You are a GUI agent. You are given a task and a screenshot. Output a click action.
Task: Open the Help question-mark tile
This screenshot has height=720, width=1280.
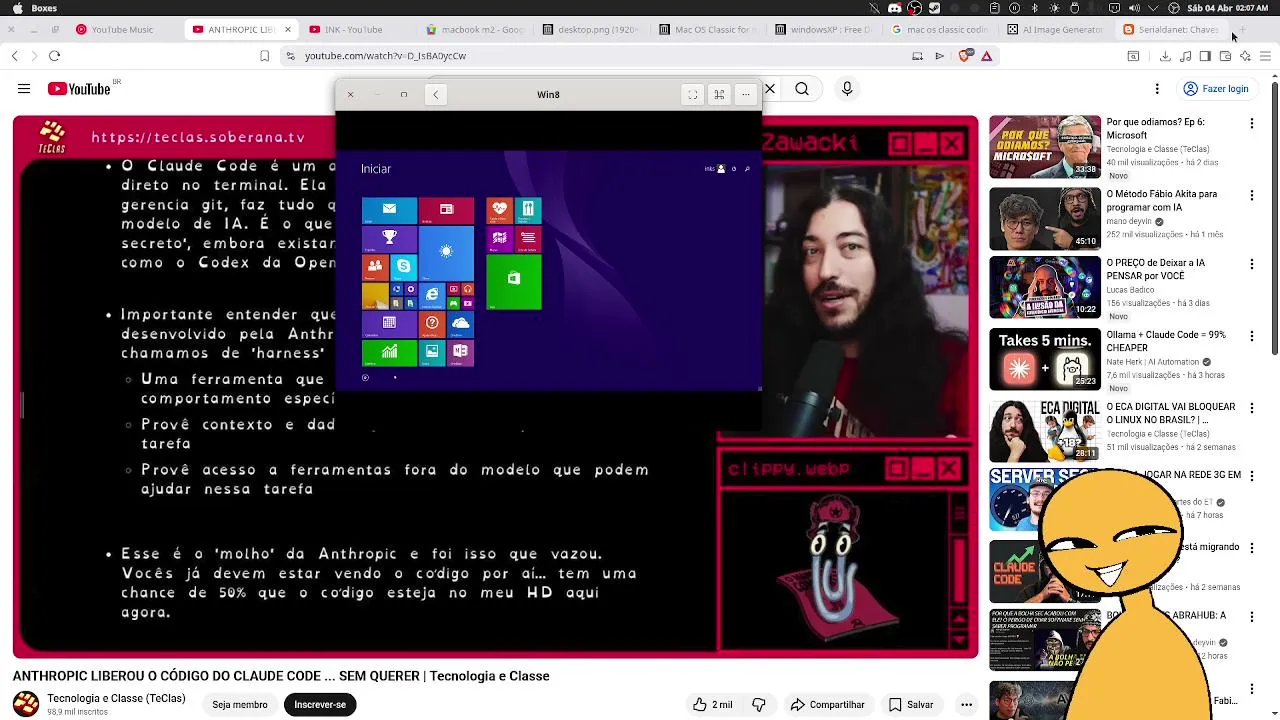432,323
